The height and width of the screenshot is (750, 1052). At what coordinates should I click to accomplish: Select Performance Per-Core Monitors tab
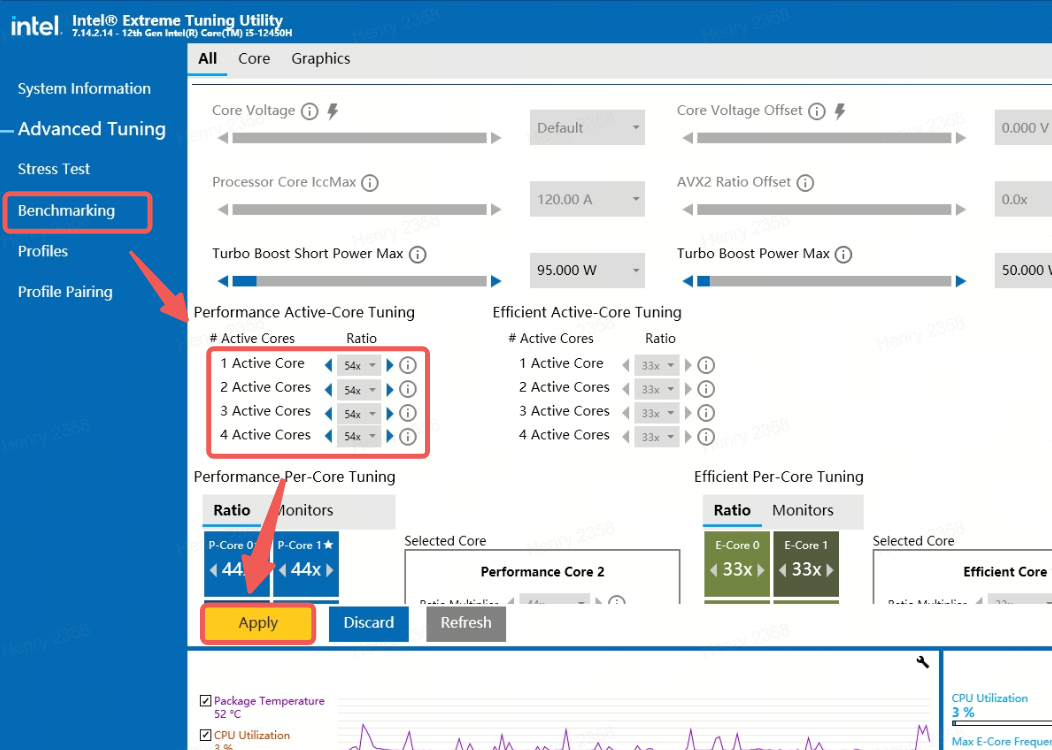(x=306, y=511)
